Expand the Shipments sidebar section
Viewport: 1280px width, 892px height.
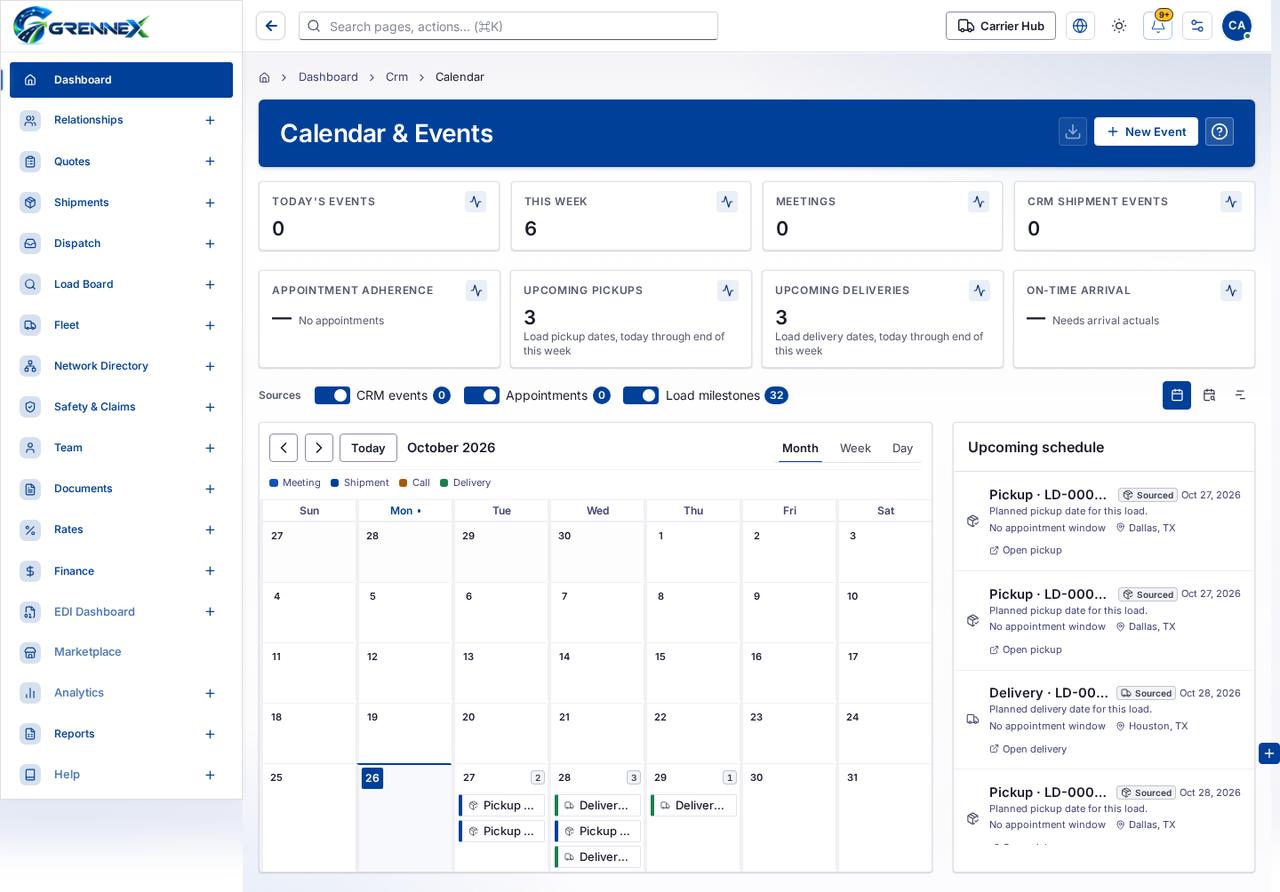click(x=210, y=203)
